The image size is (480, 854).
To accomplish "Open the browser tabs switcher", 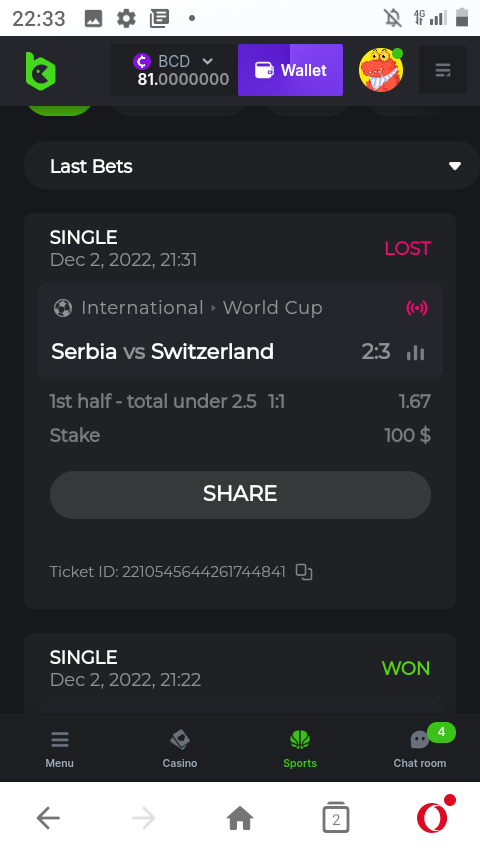I will pos(336,818).
